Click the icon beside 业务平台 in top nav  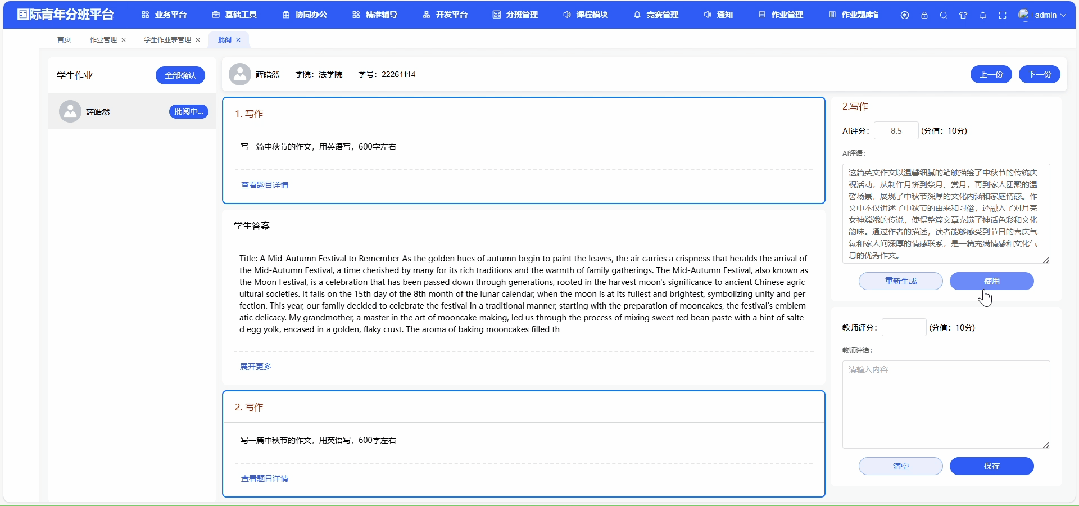(x=145, y=15)
